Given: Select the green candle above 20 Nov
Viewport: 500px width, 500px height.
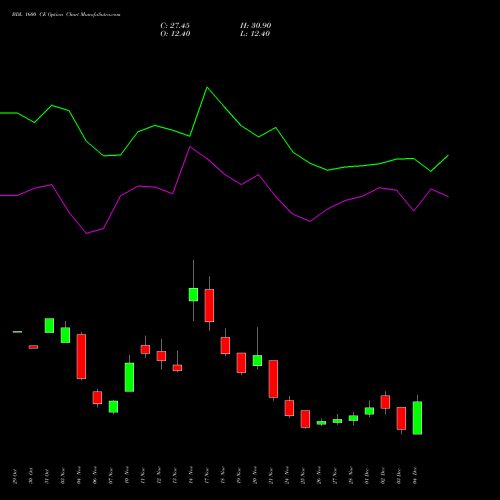Looking at the screenshot, I should (257, 360).
